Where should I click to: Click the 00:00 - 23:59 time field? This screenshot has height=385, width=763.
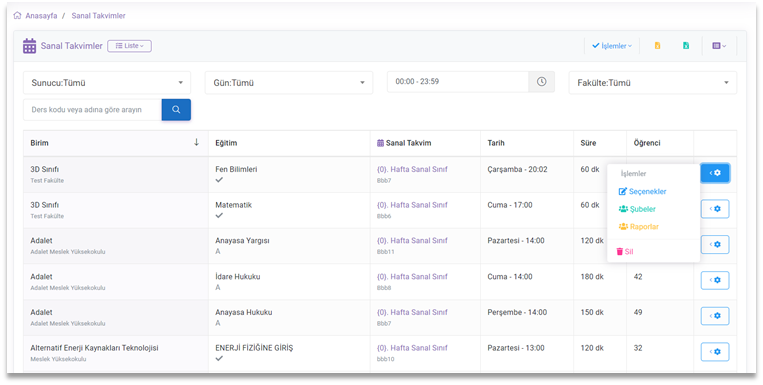coord(458,82)
